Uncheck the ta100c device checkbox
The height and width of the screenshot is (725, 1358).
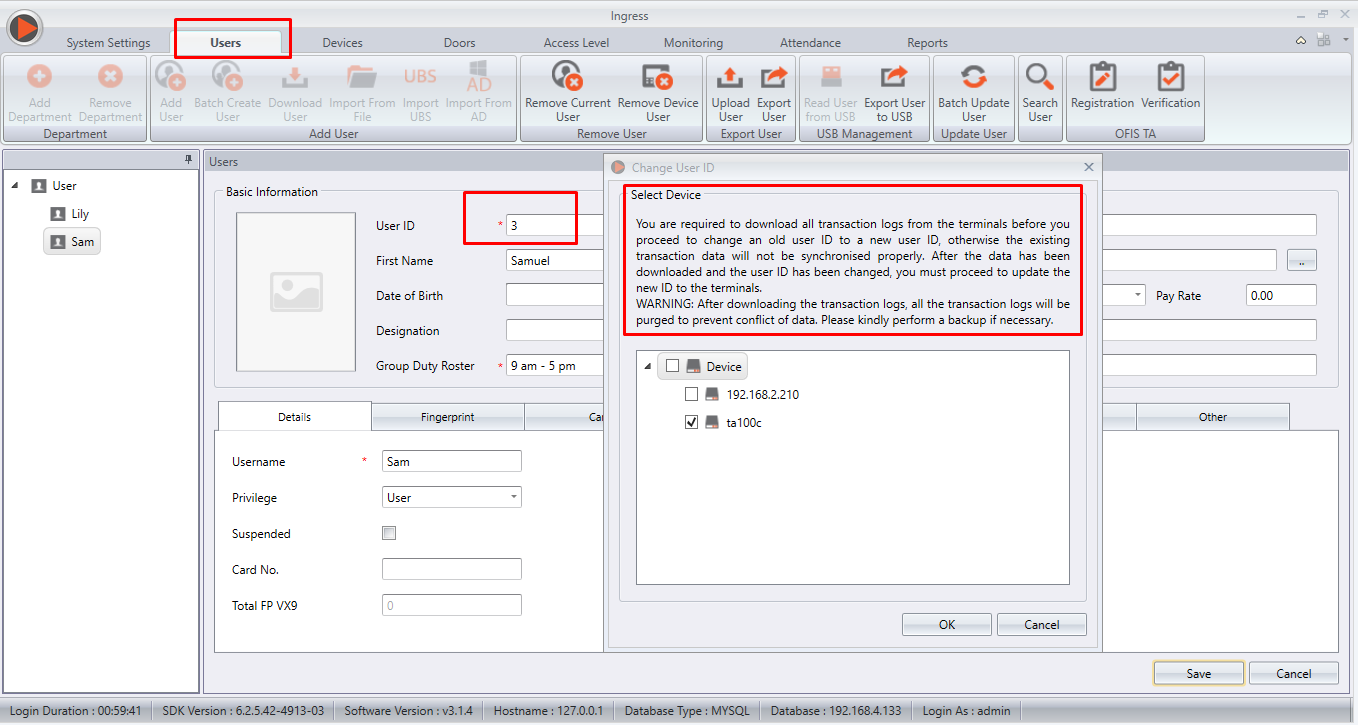(x=691, y=422)
